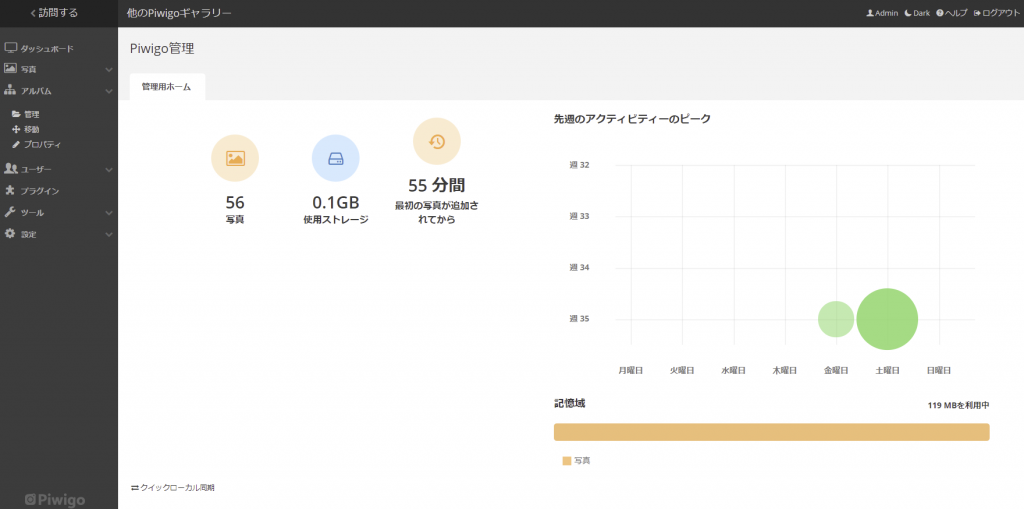Open アルバム プロパティ submenu item
1024x509 pixels.
[x=42, y=144]
